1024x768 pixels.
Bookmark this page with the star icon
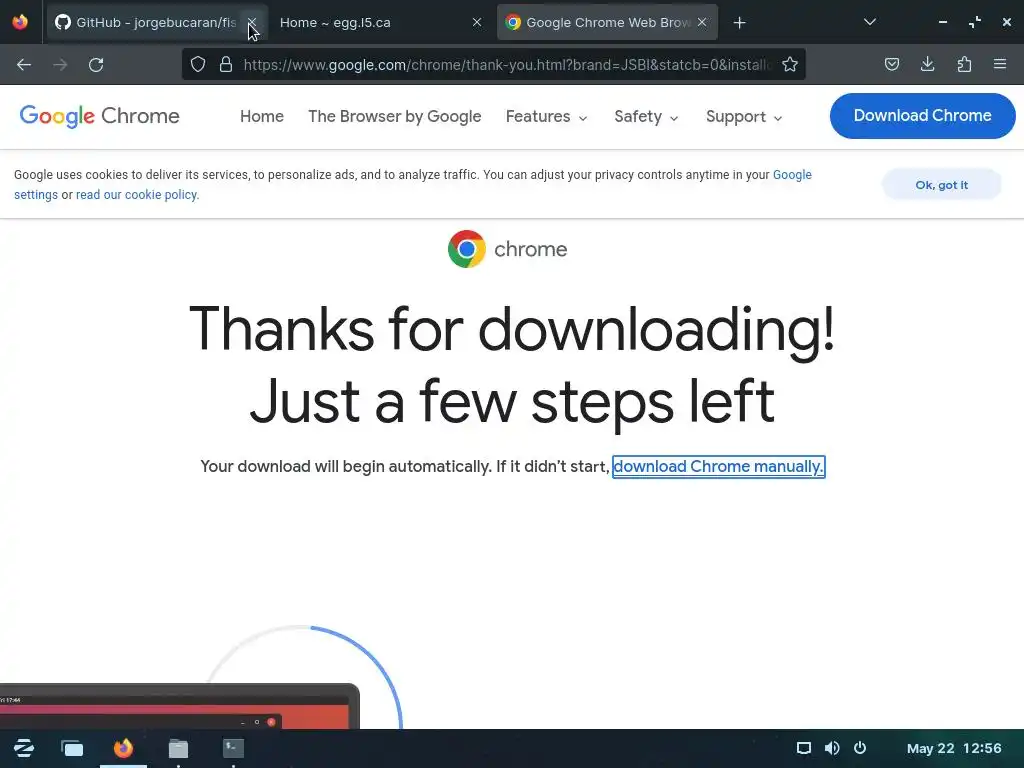click(790, 64)
